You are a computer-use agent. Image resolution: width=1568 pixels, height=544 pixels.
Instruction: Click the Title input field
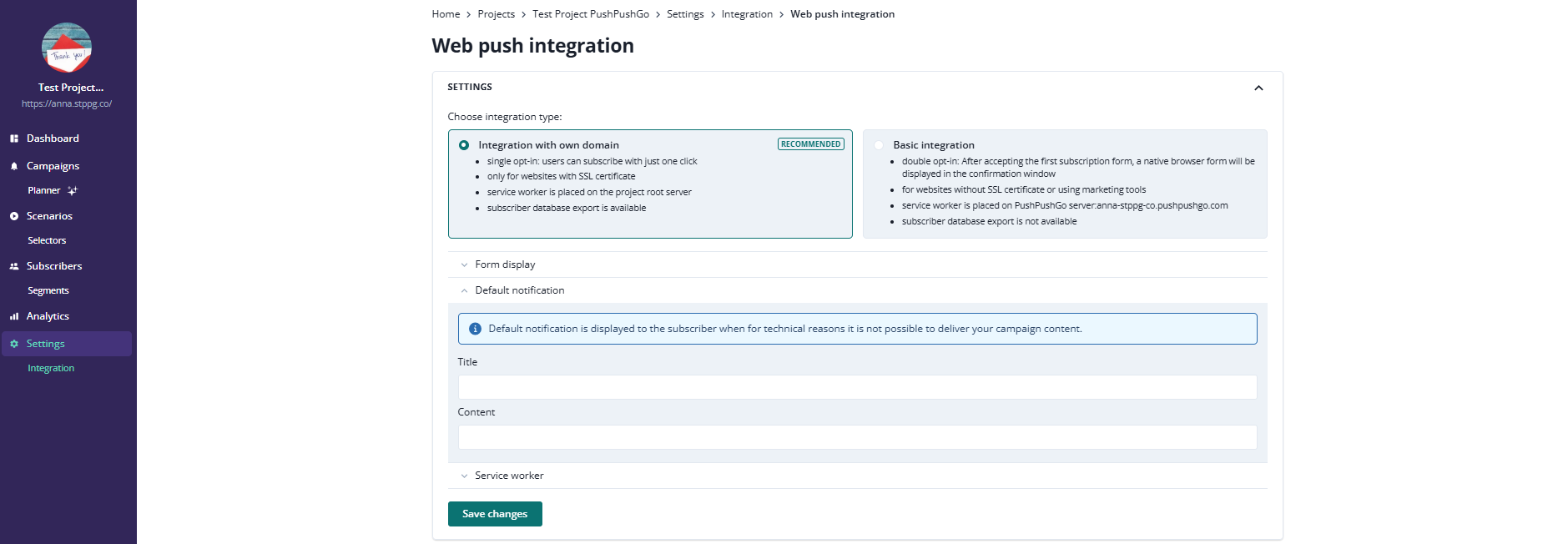857,387
